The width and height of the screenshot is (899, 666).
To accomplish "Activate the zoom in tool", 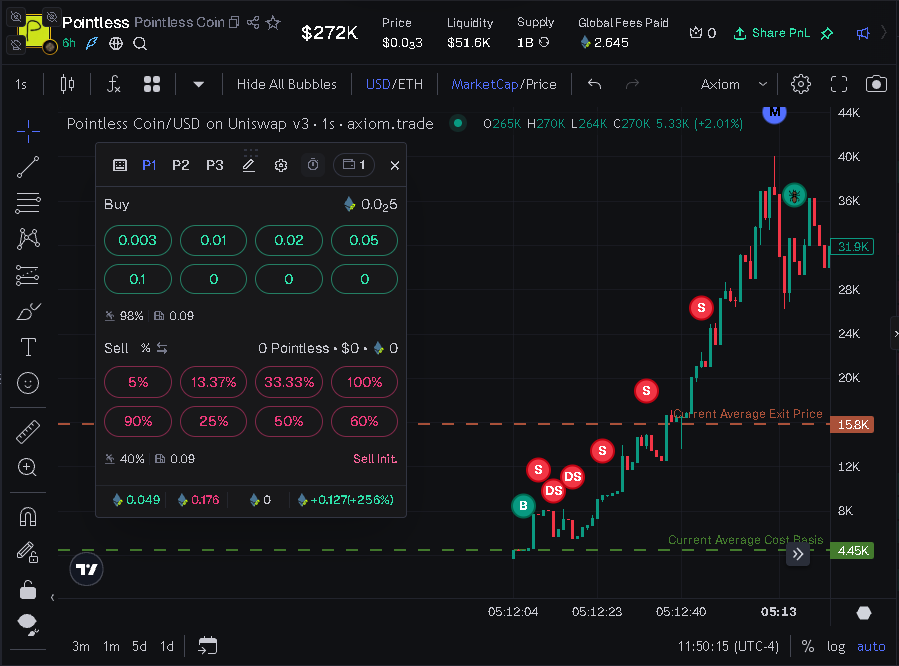I will [28, 468].
